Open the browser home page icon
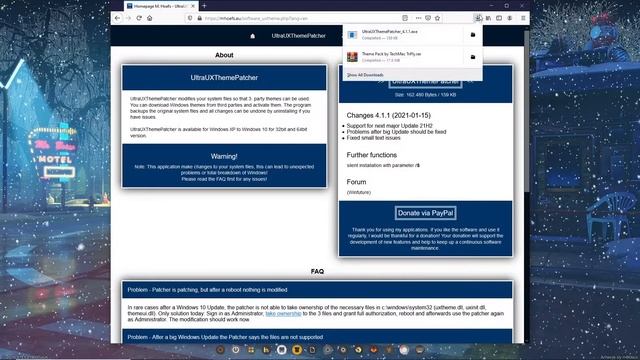This screenshot has width=640, height=360. (x=150, y=18)
